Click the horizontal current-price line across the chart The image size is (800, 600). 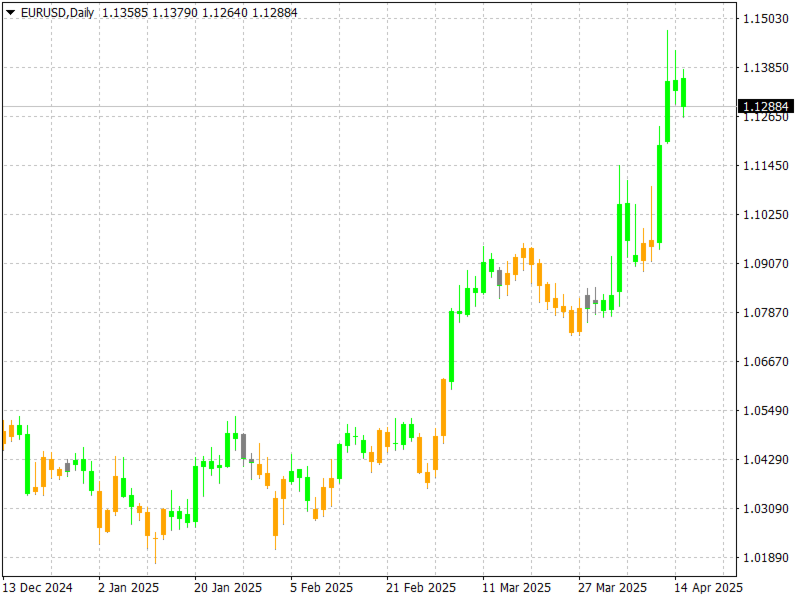point(369,107)
